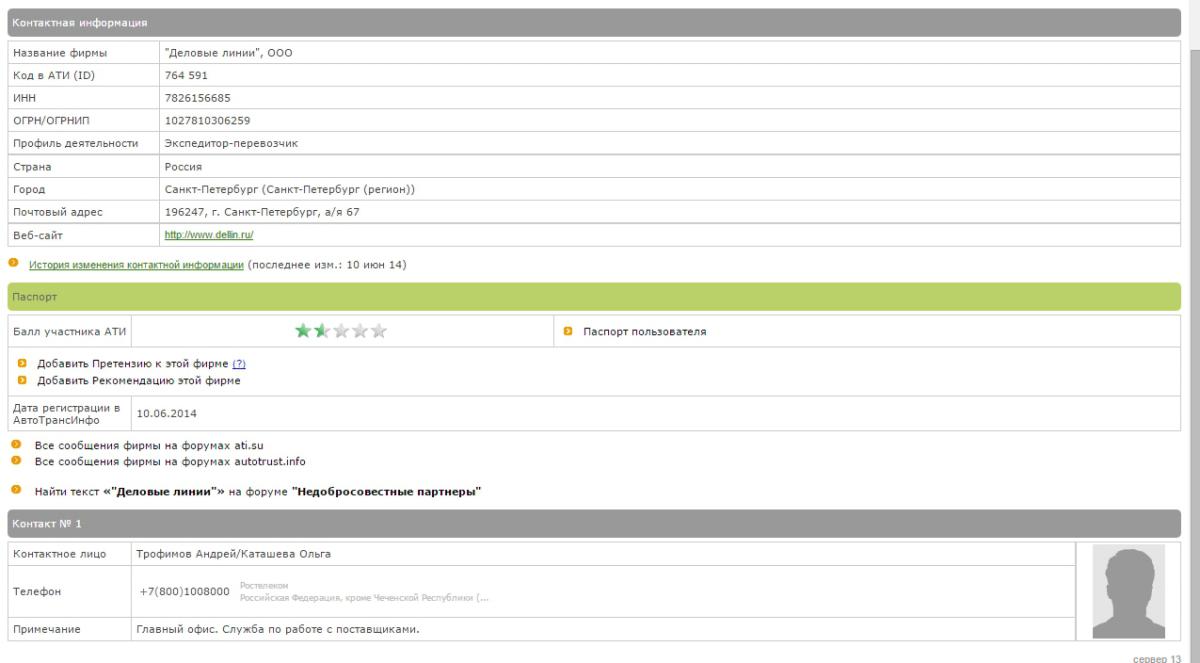The image size is (1200, 663).
Task: Open Паспорт пользователя
Action: pyautogui.click(x=645, y=332)
